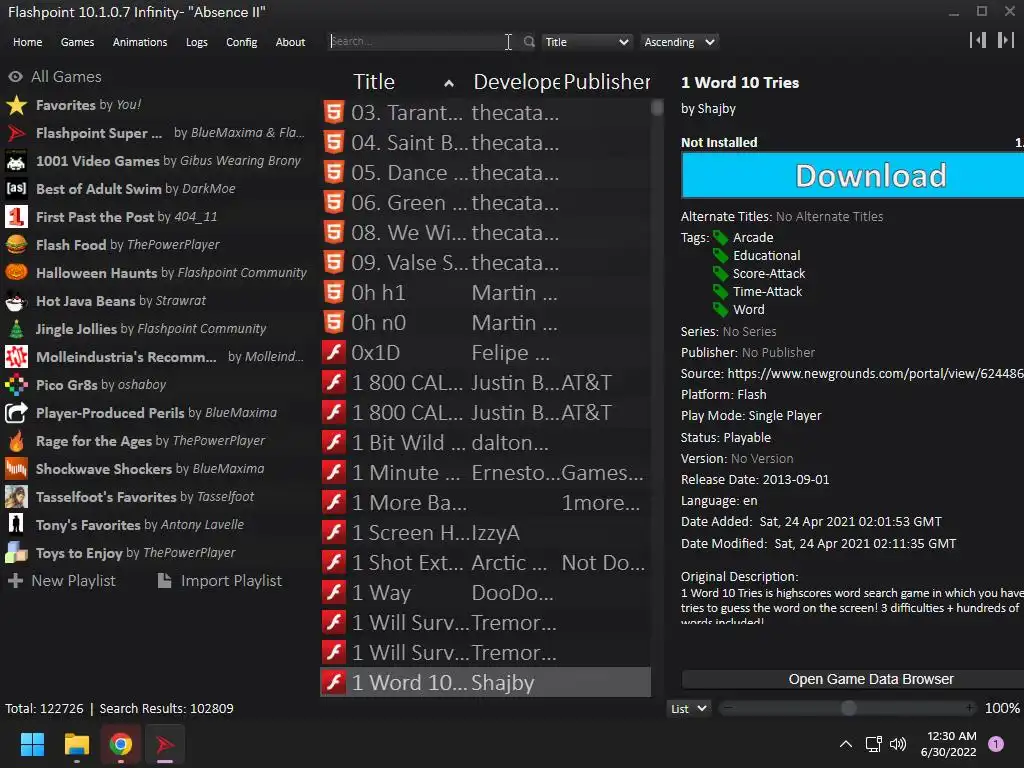Open the Hot Java Beans icon
Viewport: 1024px width, 768px height.
tap(16, 301)
